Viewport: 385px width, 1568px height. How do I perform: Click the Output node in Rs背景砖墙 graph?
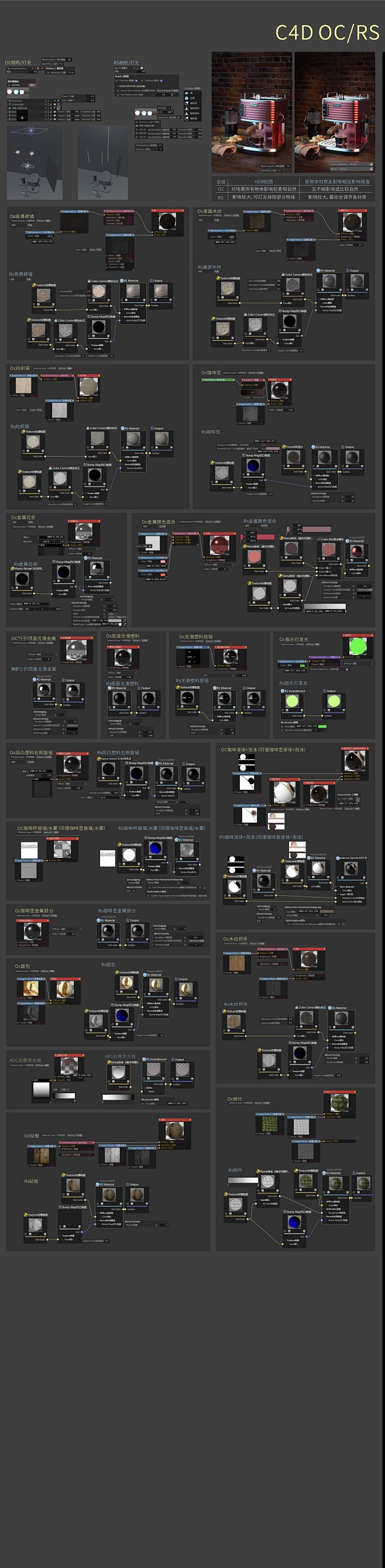click(x=160, y=292)
